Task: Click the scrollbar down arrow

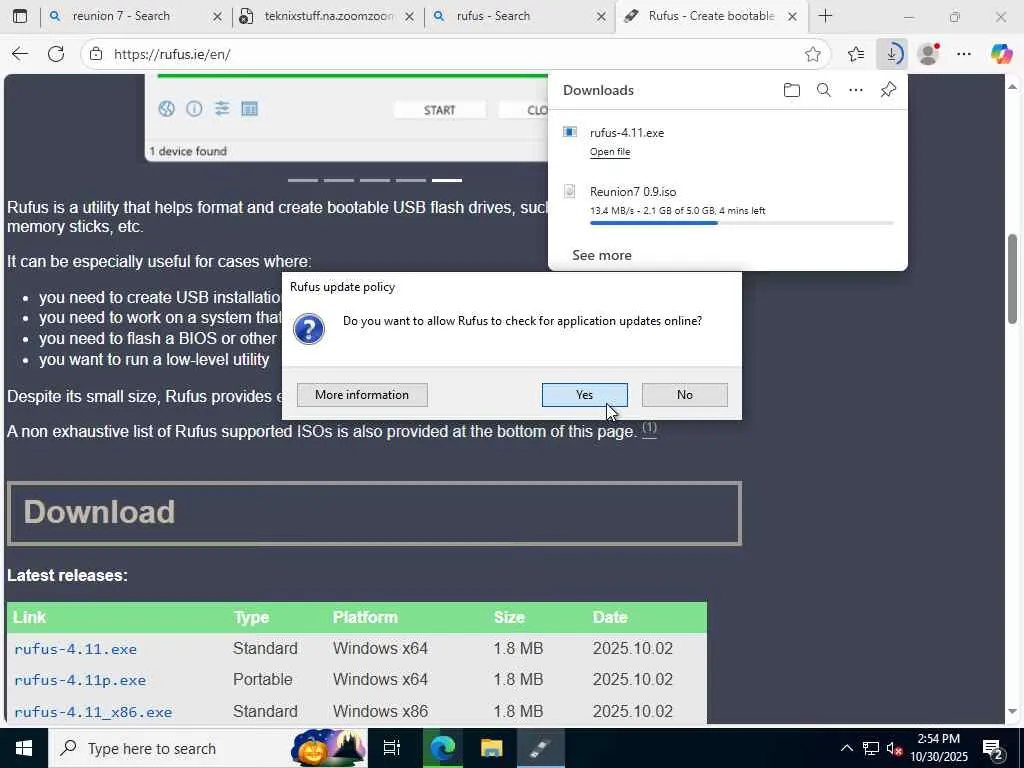Action: click(1012, 711)
